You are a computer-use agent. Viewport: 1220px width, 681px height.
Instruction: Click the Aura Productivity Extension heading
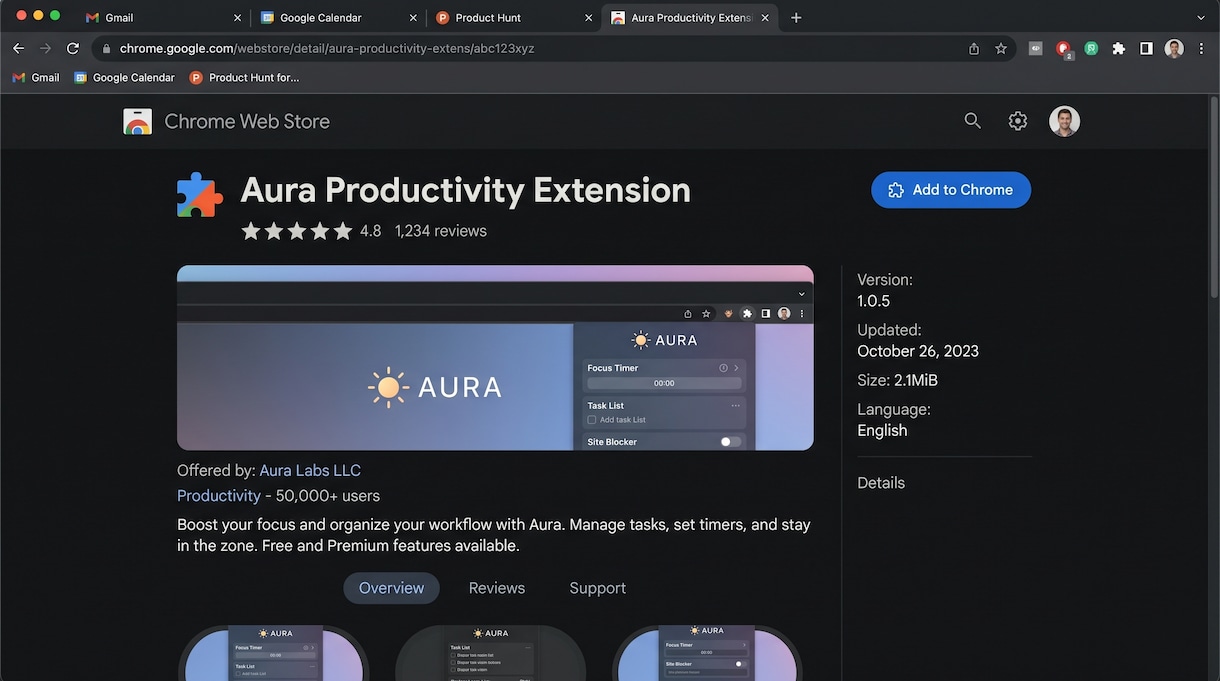[x=466, y=190]
